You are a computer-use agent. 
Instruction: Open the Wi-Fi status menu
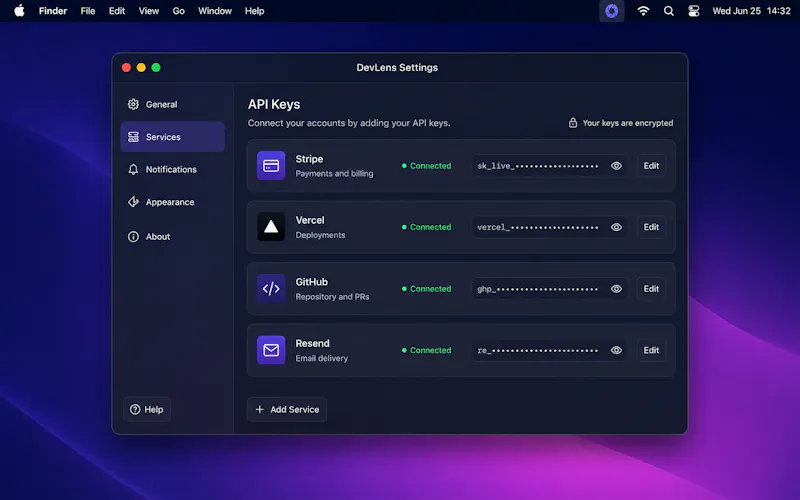pyautogui.click(x=643, y=11)
